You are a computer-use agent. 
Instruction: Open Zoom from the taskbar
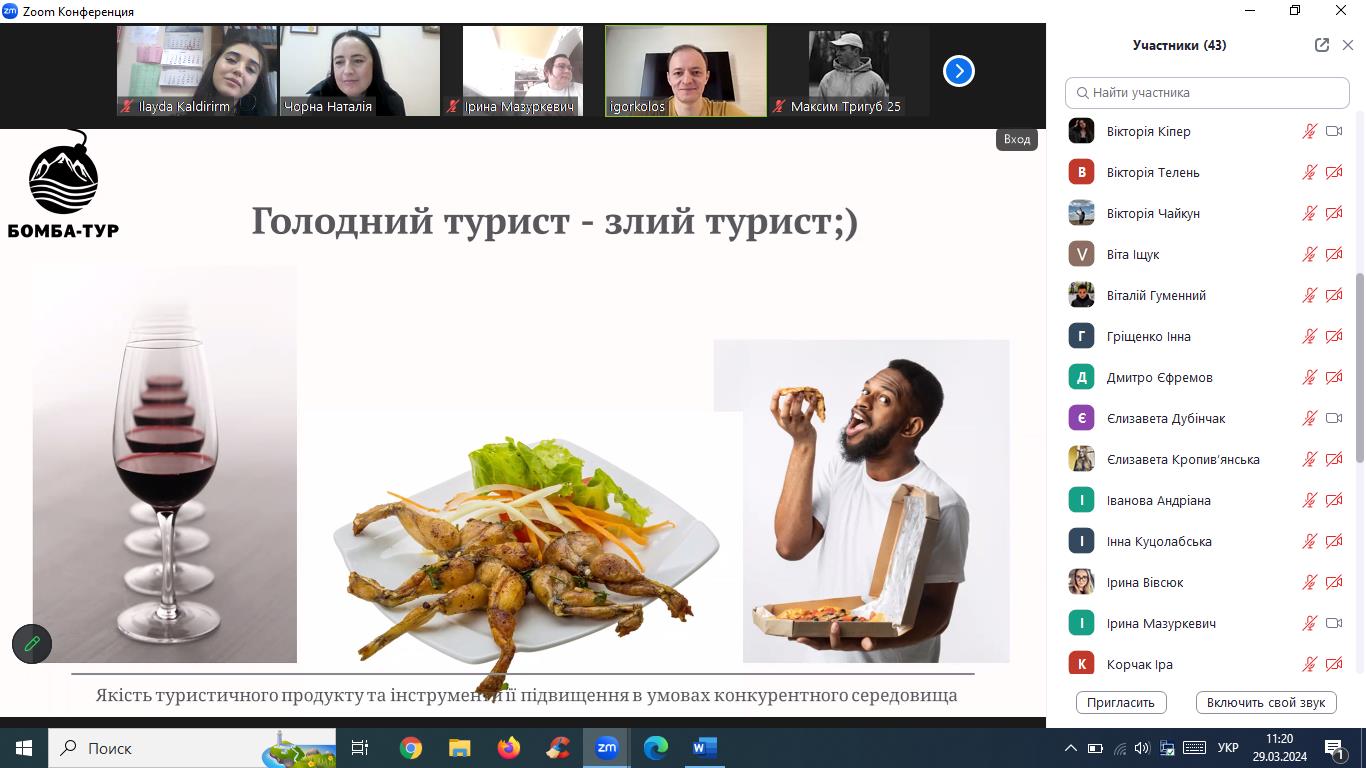point(607,748)
